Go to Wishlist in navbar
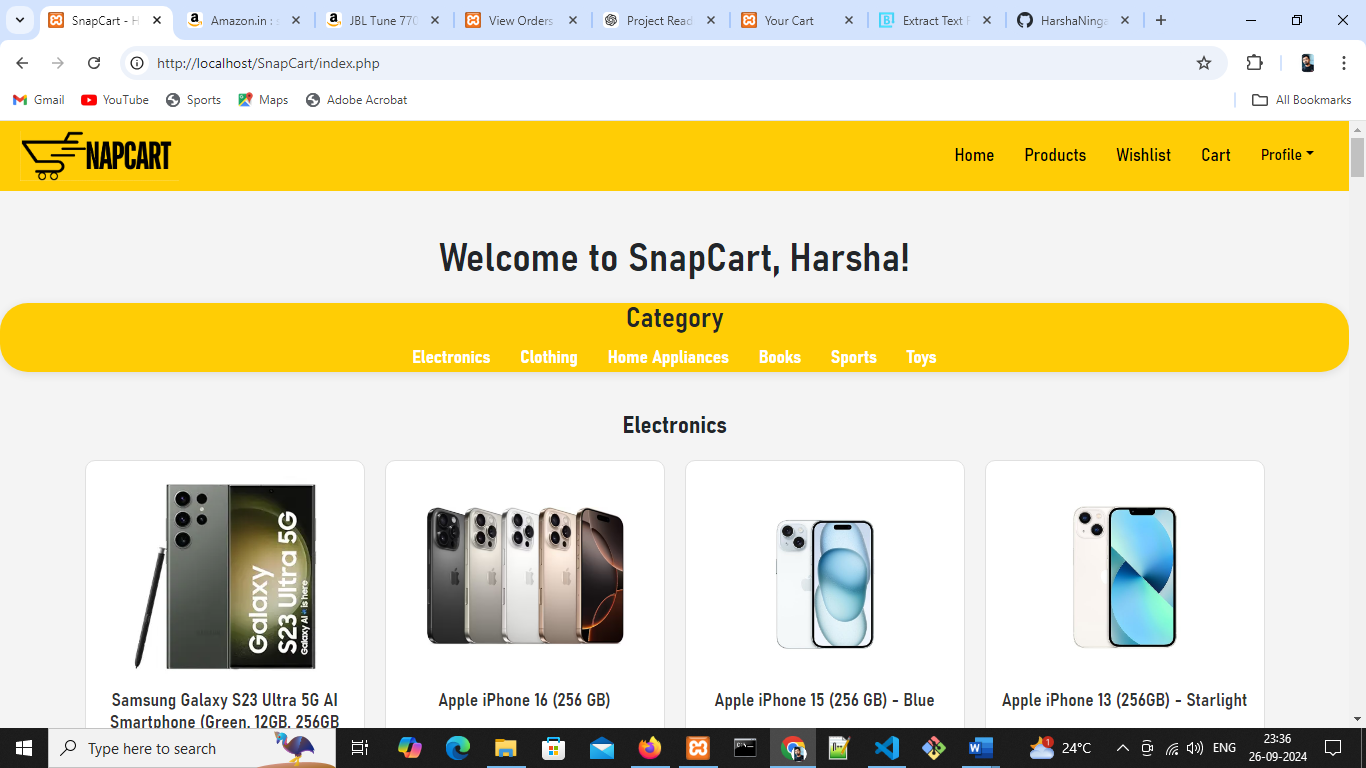The image size is (1366, 768). (x=1143, y=155)
